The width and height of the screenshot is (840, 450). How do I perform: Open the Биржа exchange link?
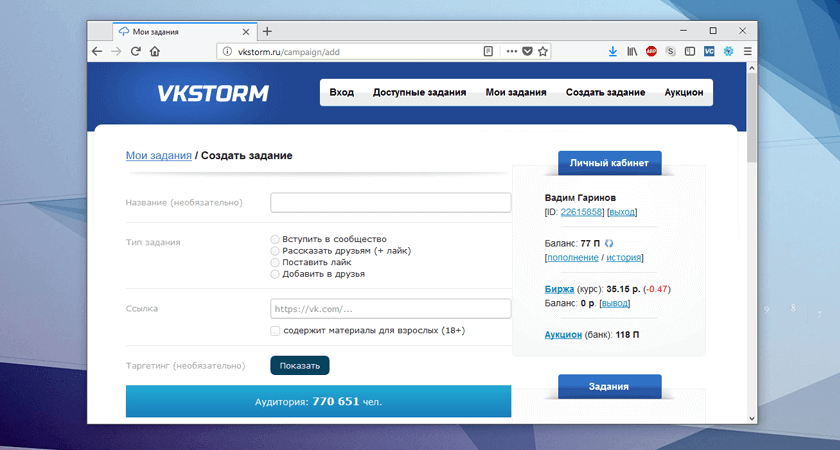pos(559,289)
